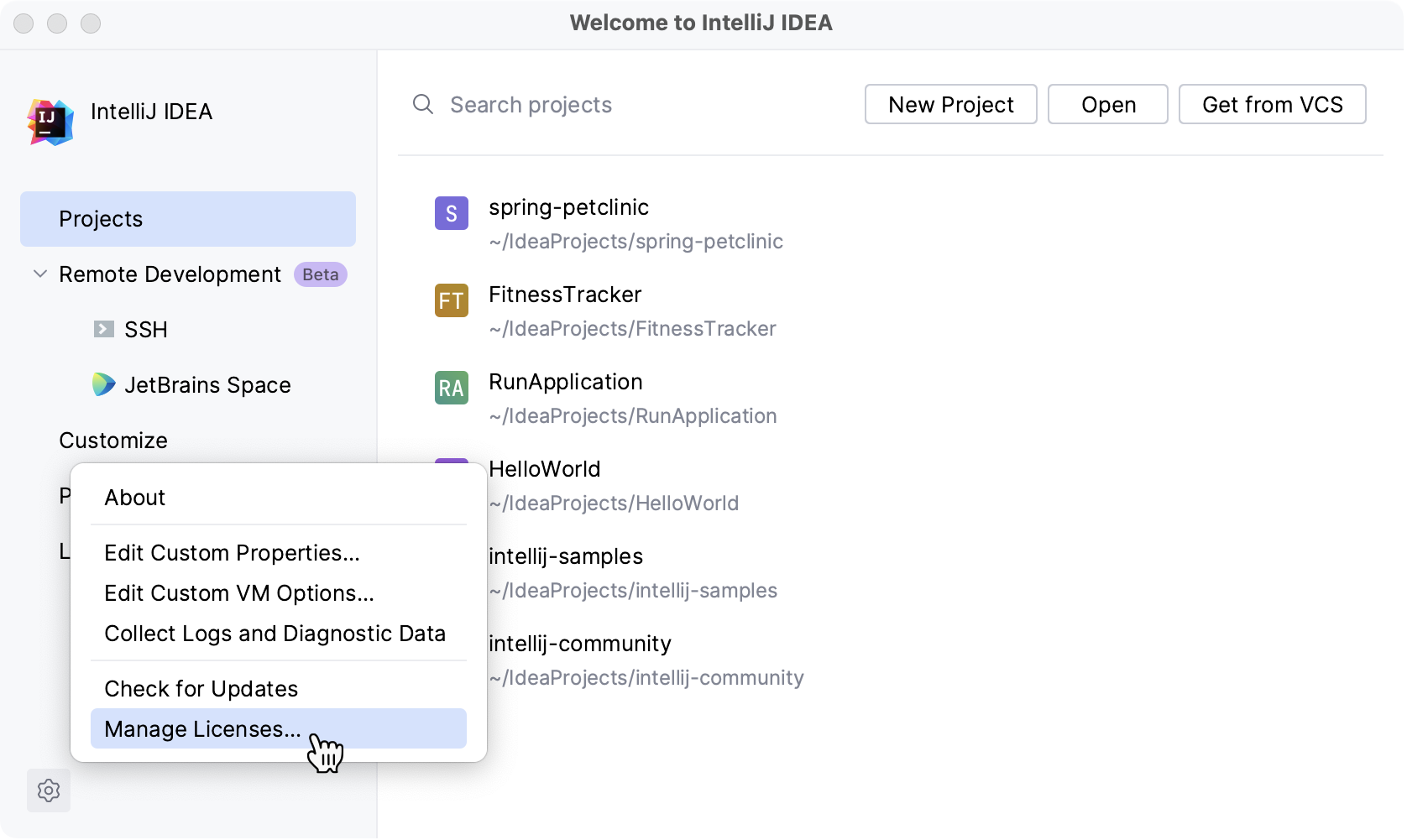Collapse the Remote Development section
Screen dimensions: 1407x840
(39, 274)
